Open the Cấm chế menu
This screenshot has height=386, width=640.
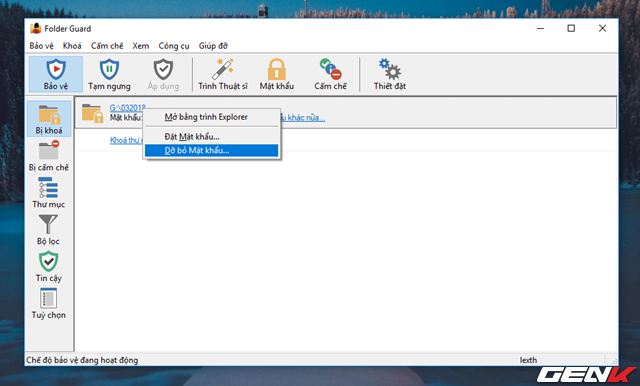pyautogui.click(x=107, y=46)
